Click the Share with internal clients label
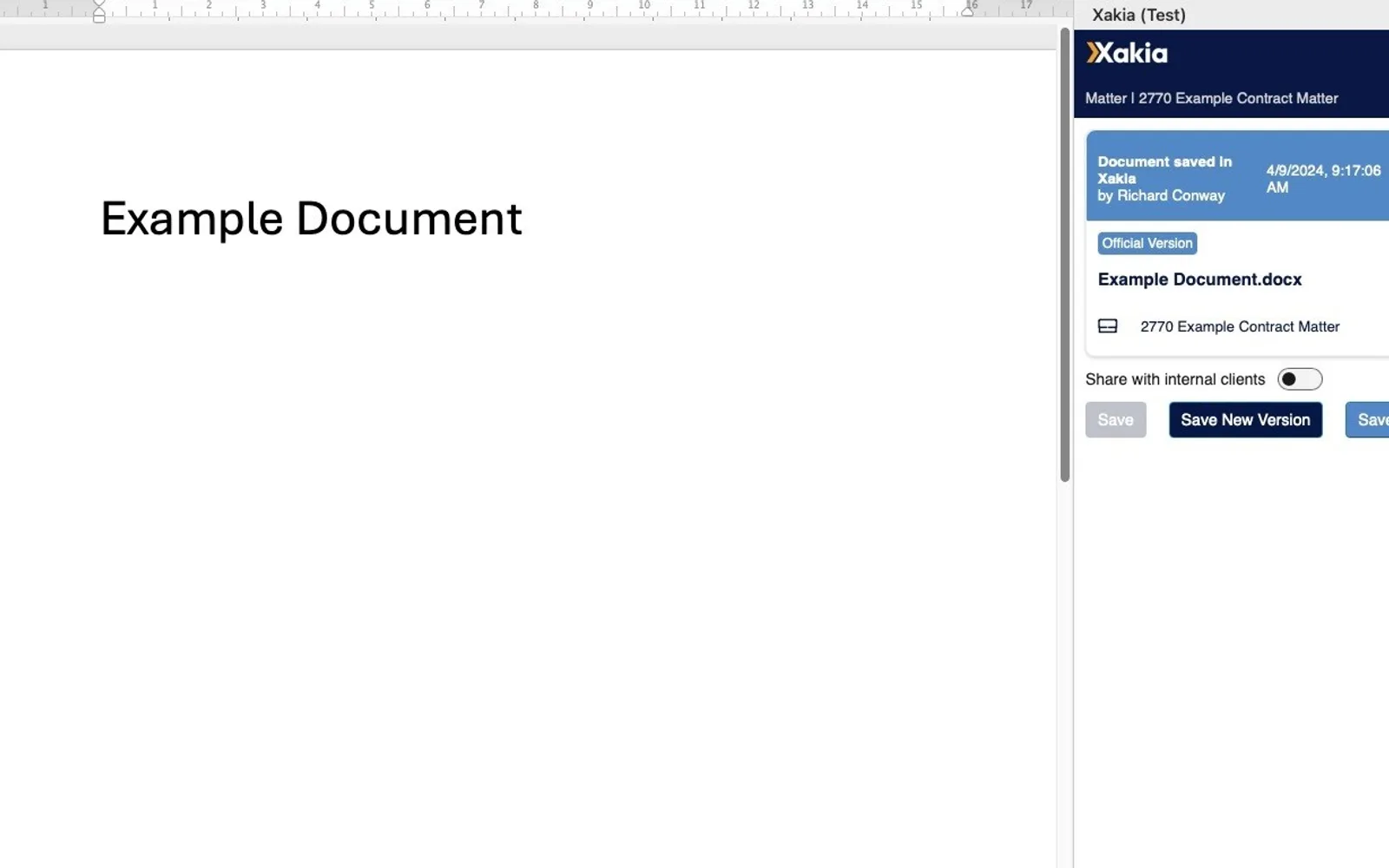The image size is (1389, 868). coord(1175,379)
